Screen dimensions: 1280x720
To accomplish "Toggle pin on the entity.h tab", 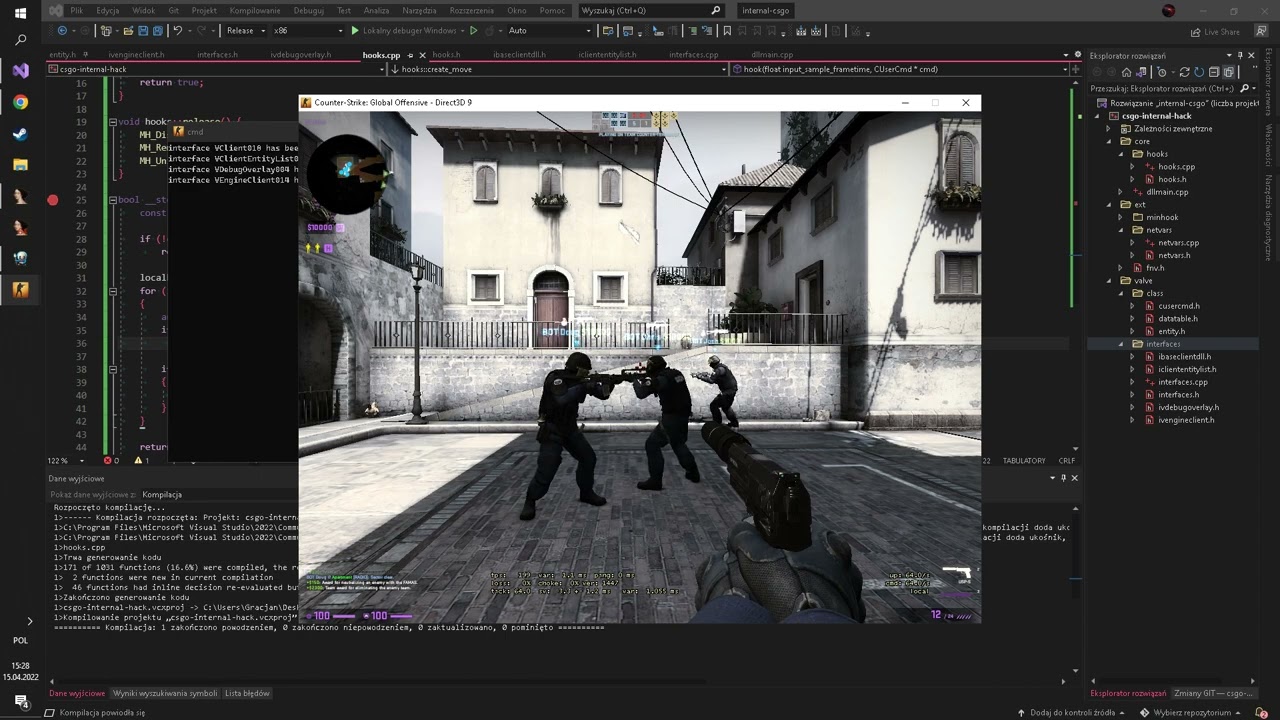I will pos(85,55).
